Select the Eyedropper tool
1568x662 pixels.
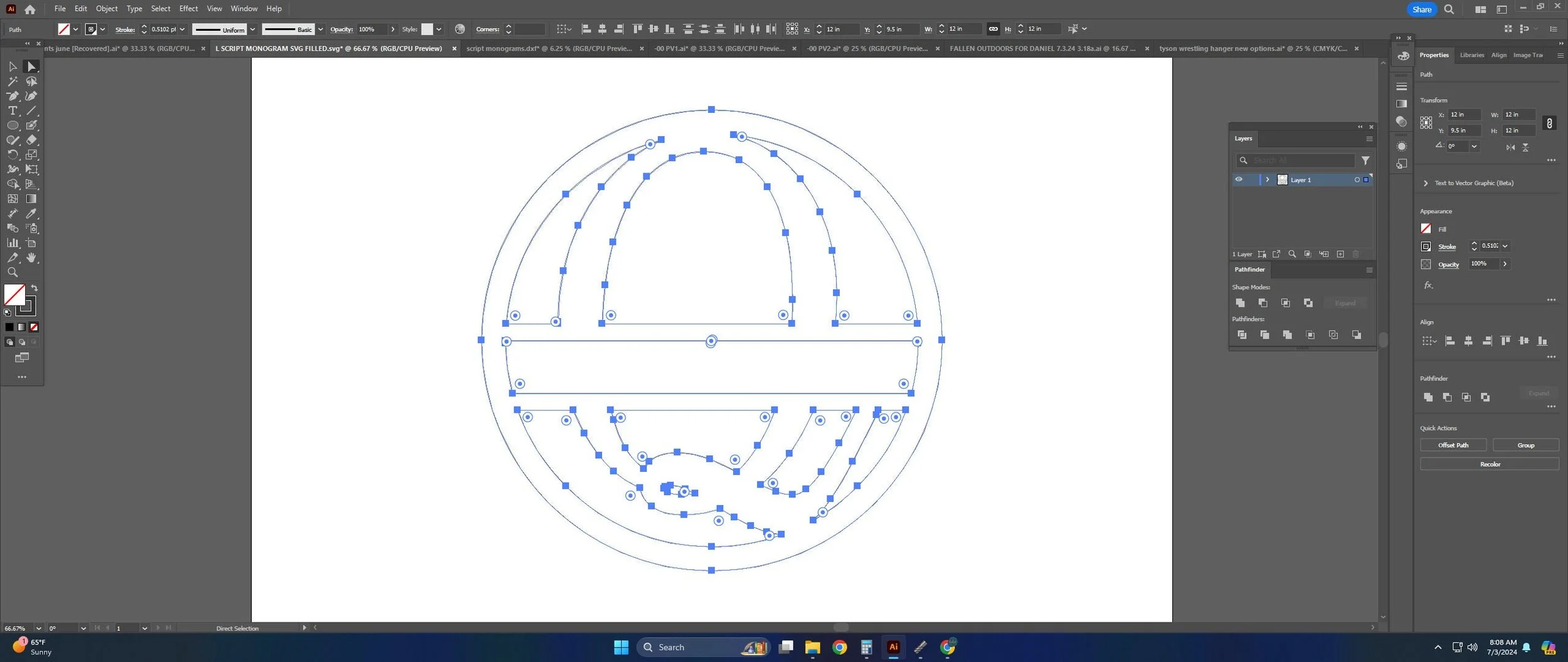(31, 213)
